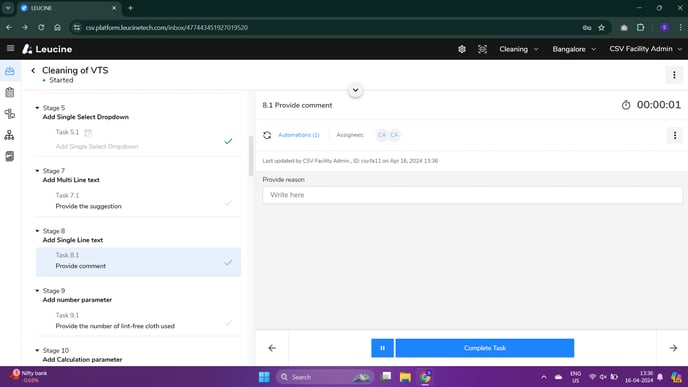Collapse Stage 8 Add Single Line text
Screen dimensions: 688x387
pyautogui.click(x=37, y=231)
